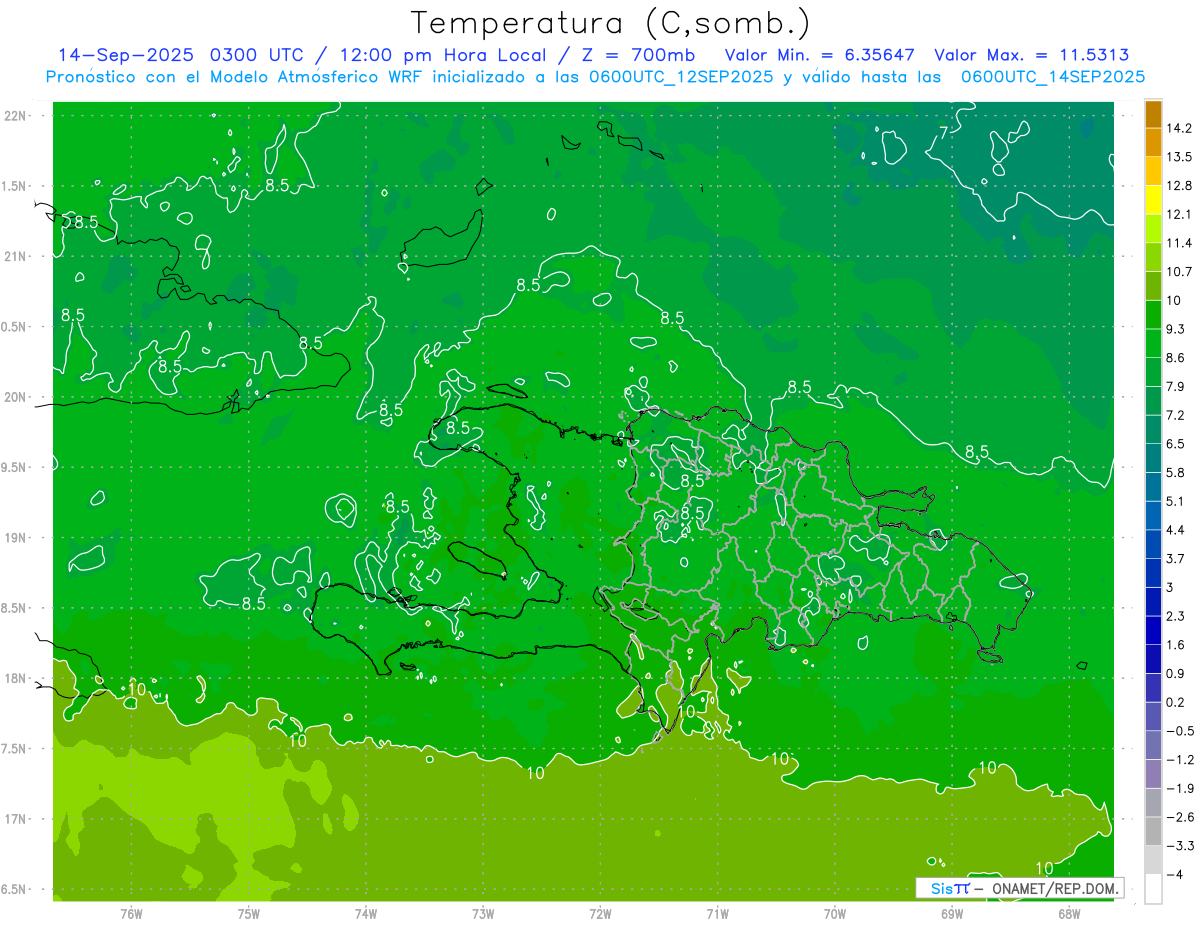The width and height of the screenshot is (1200, 927).
Task: Click the 'Valor Min. = 6.35647' text
Action: click(819, 55)
